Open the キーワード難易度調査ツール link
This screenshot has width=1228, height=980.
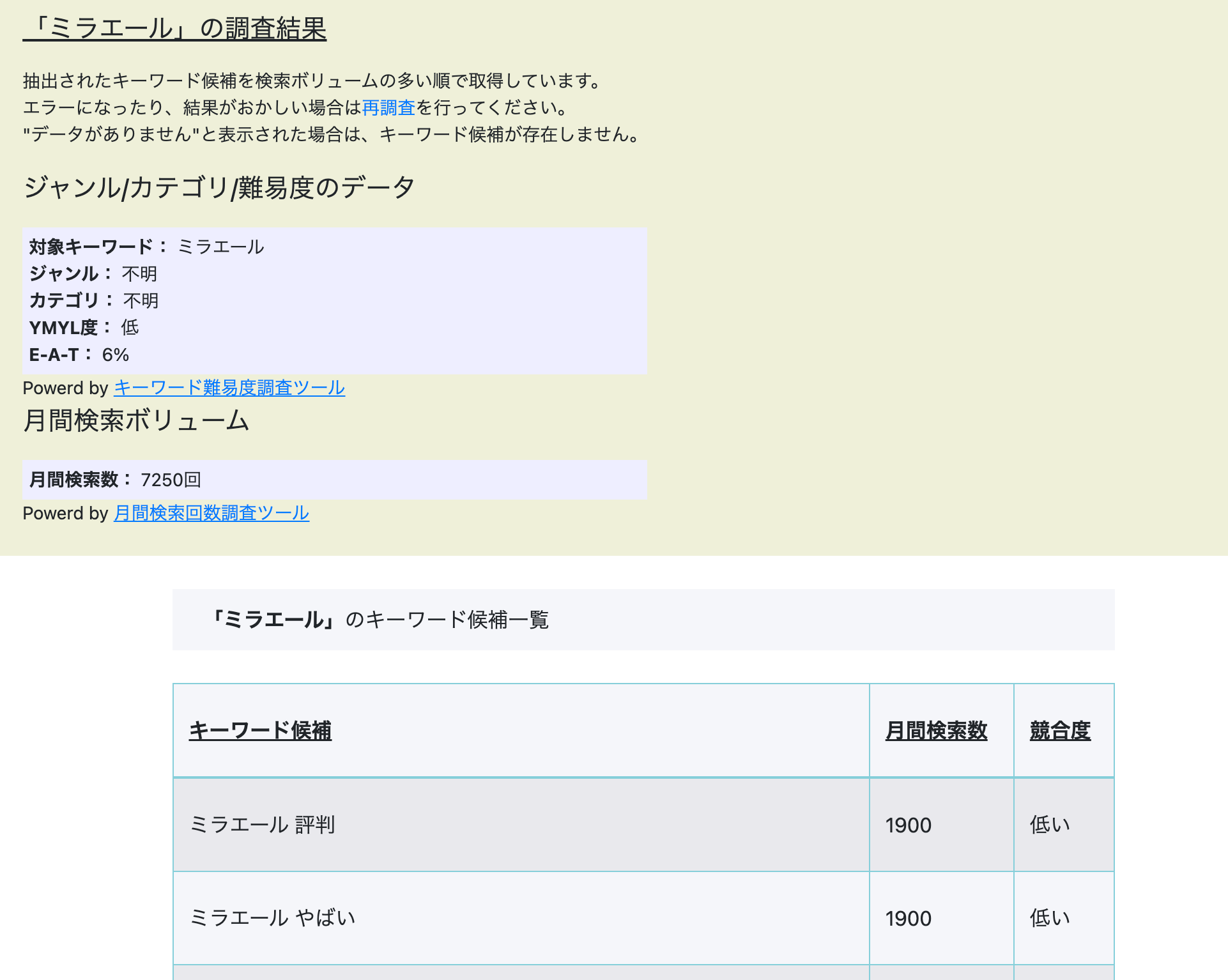pyautogui.click(x=229, y=388)
